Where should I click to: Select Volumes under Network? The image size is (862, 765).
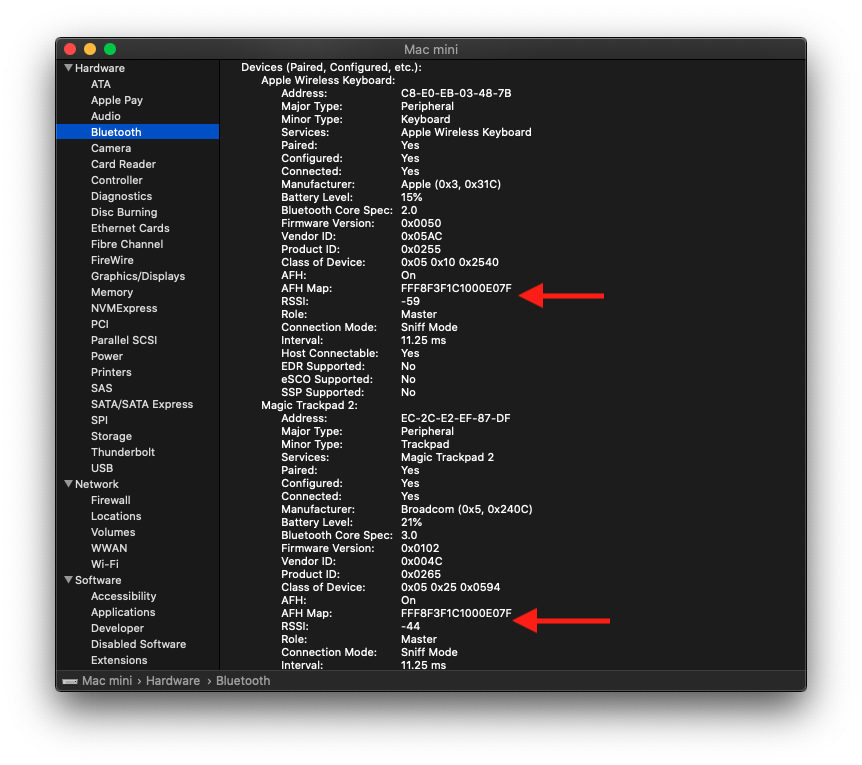click(x=113, y=532)
